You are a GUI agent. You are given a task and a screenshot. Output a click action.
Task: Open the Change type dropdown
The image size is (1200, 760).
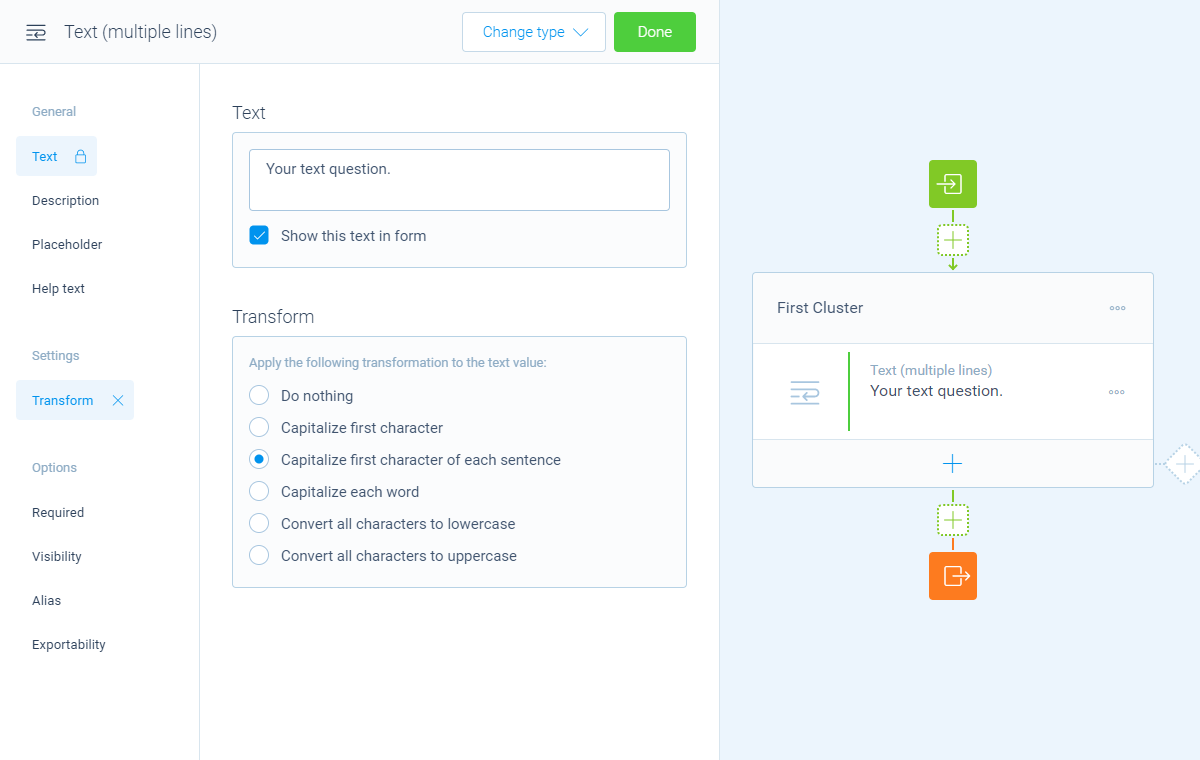coord(534,32)
